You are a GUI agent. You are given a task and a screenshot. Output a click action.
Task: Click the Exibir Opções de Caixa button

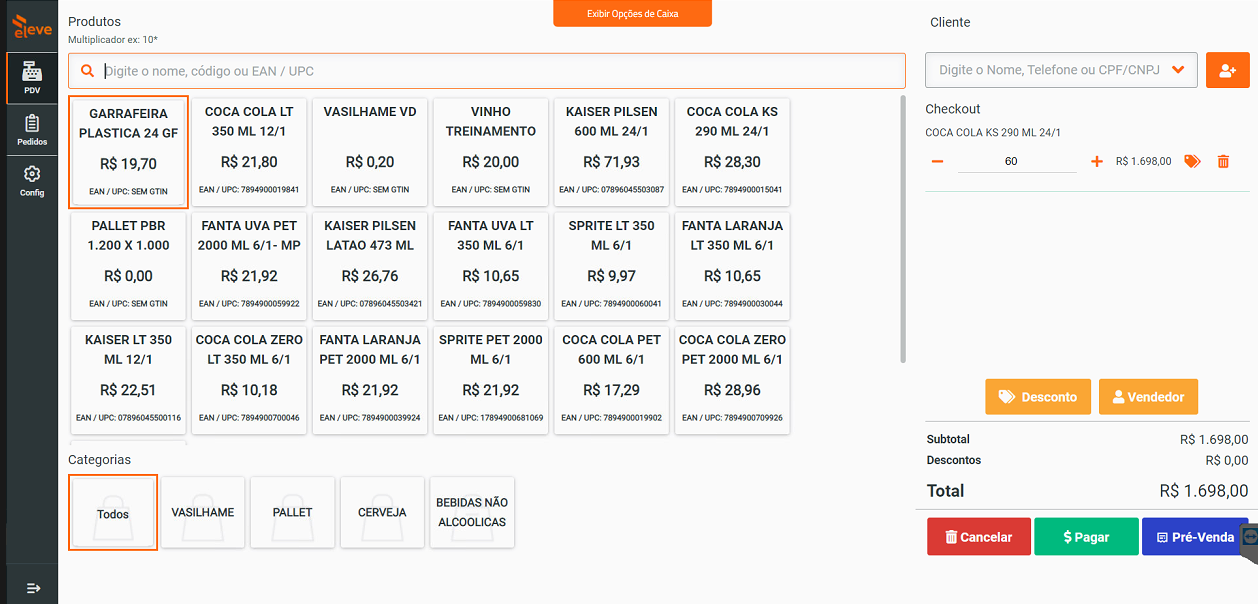click(632, 13)
